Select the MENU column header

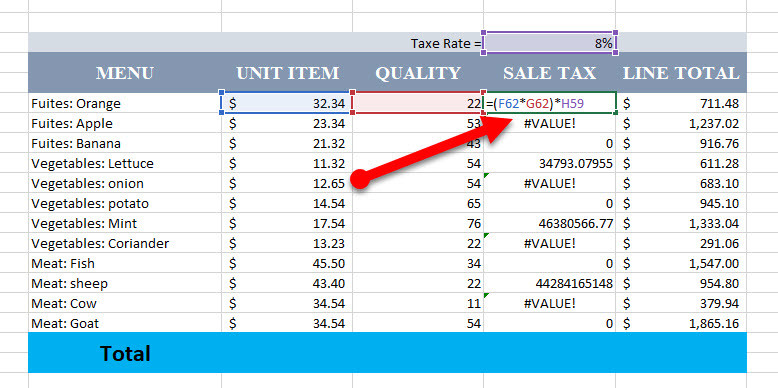click(x=125, y=73)
